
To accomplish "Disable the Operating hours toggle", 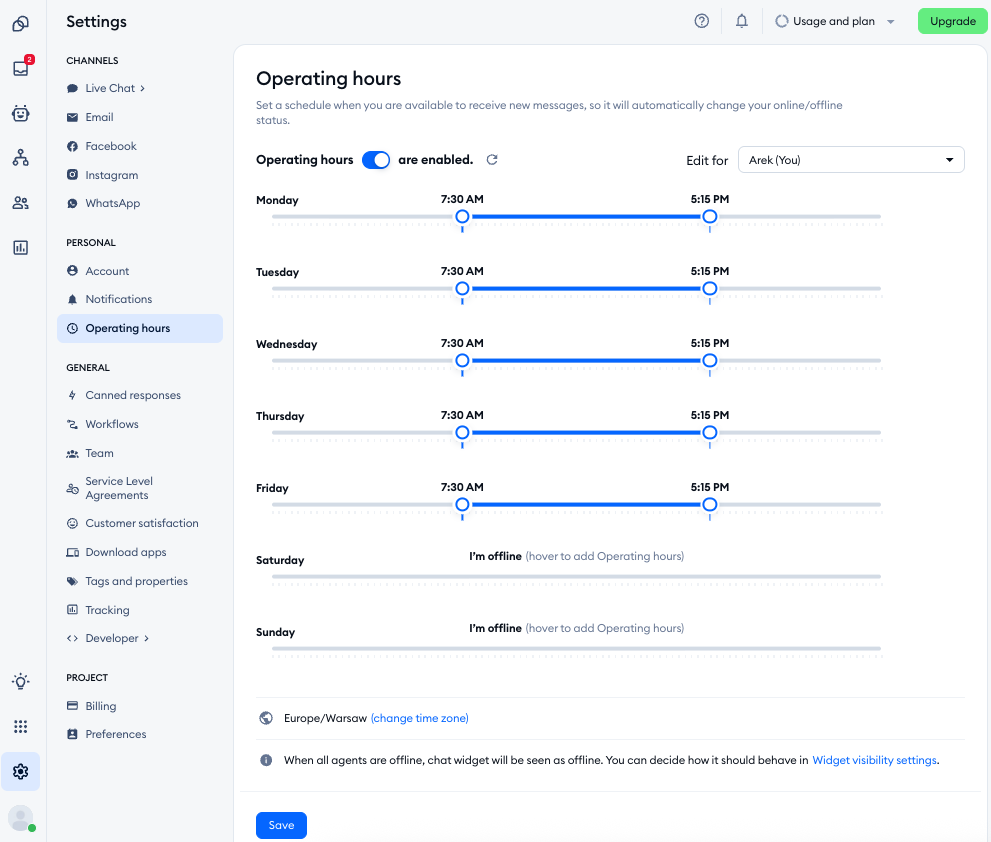I will tap(376, 160).
